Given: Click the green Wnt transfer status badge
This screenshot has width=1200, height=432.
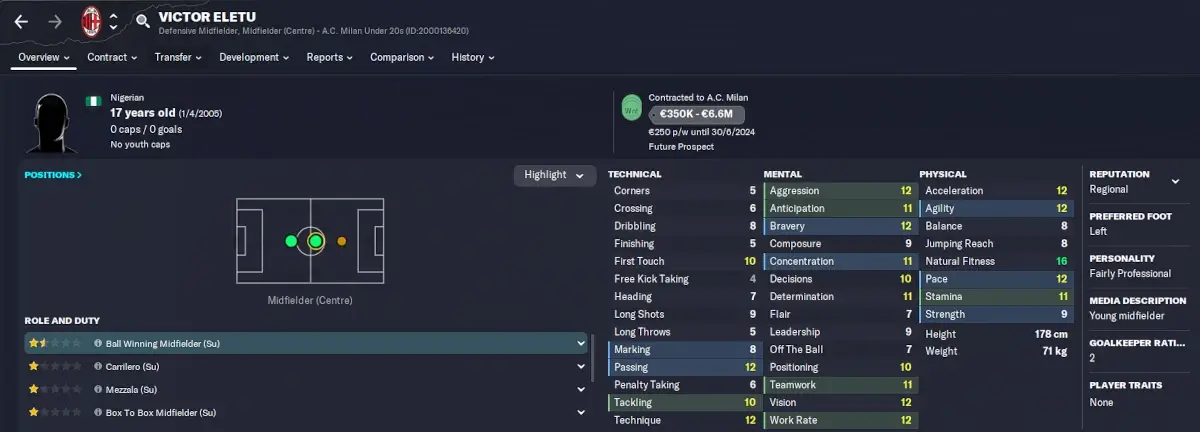Looking at the screenshot, I should tap(631, 107).
